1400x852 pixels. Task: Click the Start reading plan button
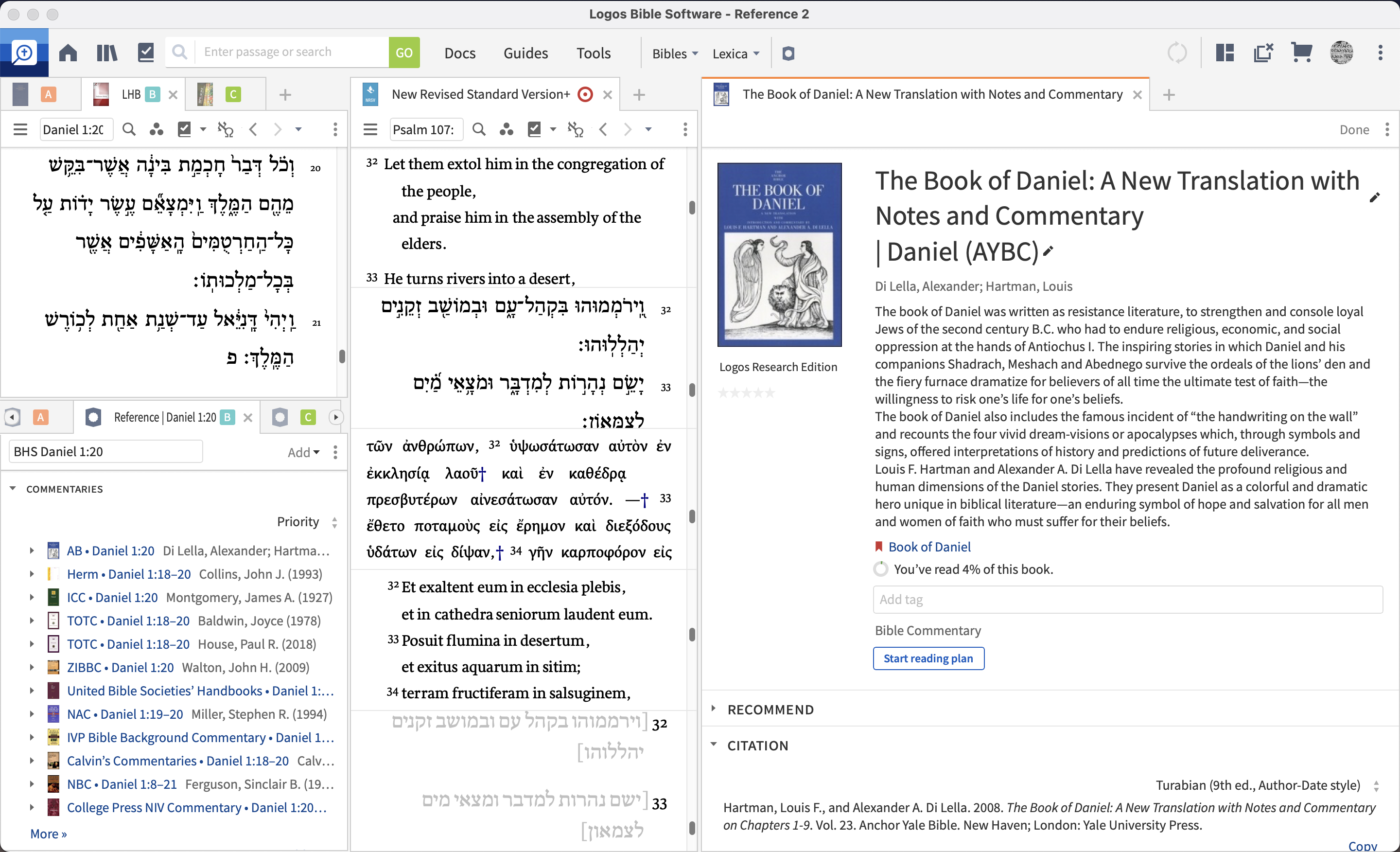pos(928,658)
